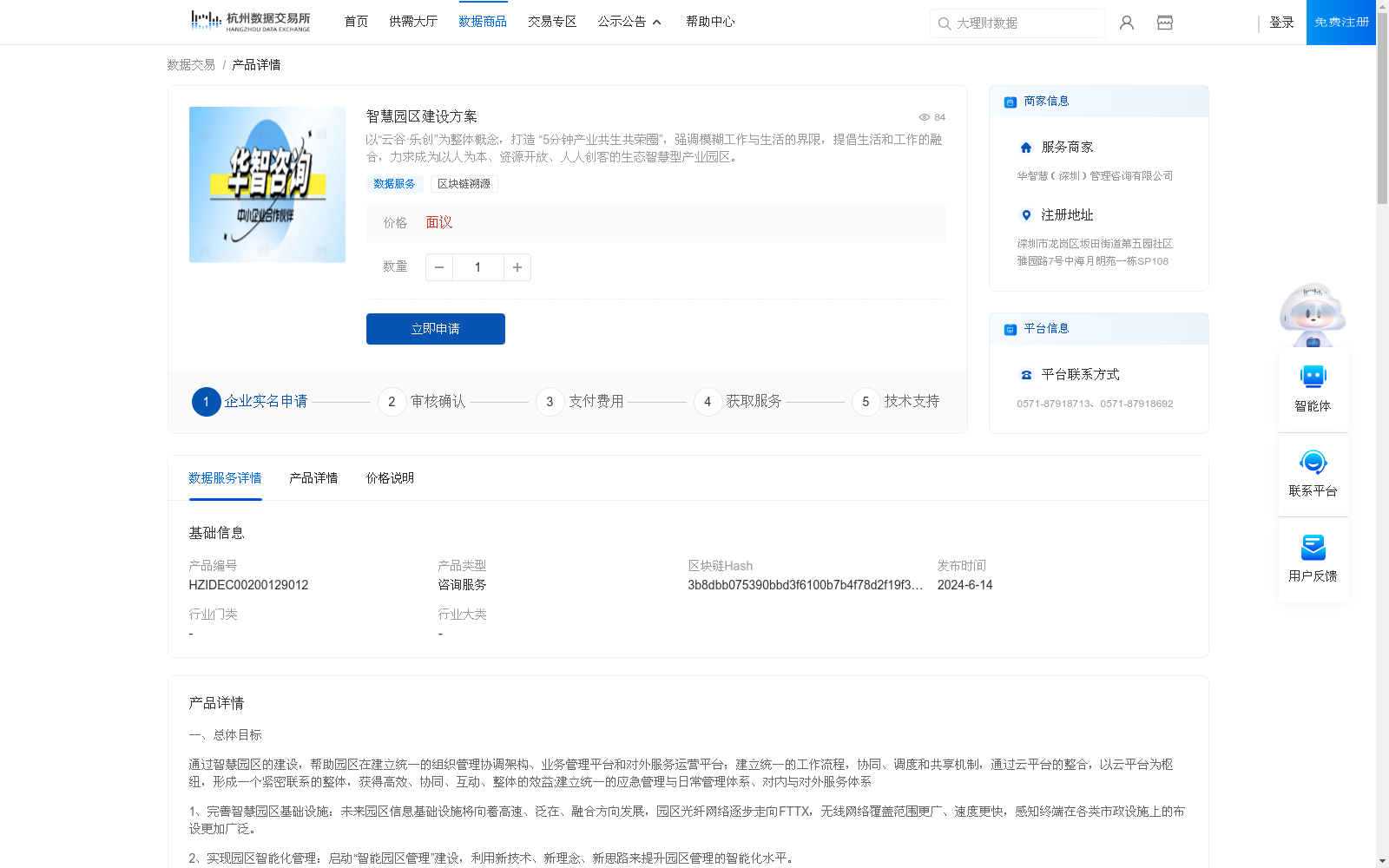Switch to 数据服务详情 tab
The image size is (1389, 868).
[x=225, y=478]
